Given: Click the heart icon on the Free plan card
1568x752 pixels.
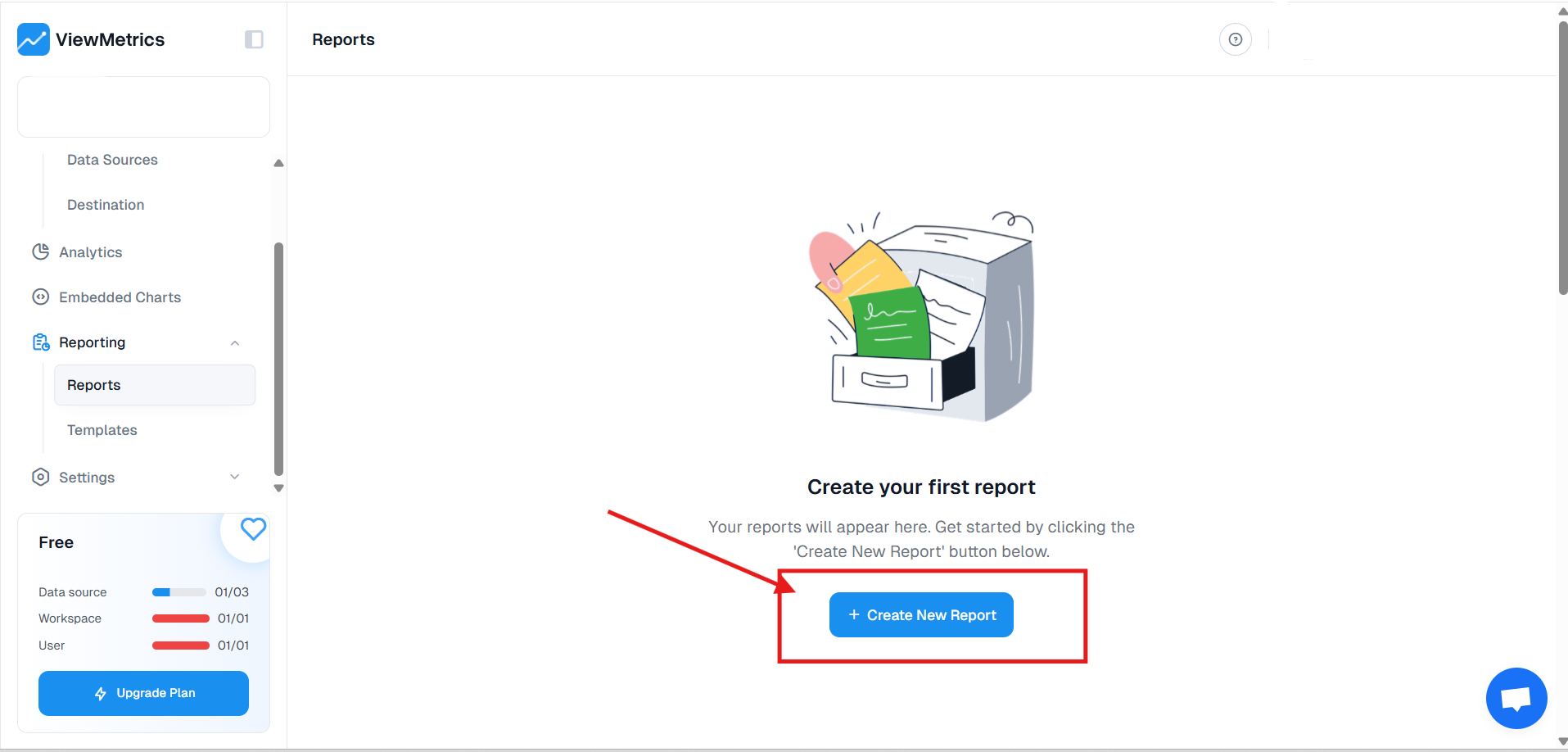Looking at the screenshot, I should pos(252,528).
